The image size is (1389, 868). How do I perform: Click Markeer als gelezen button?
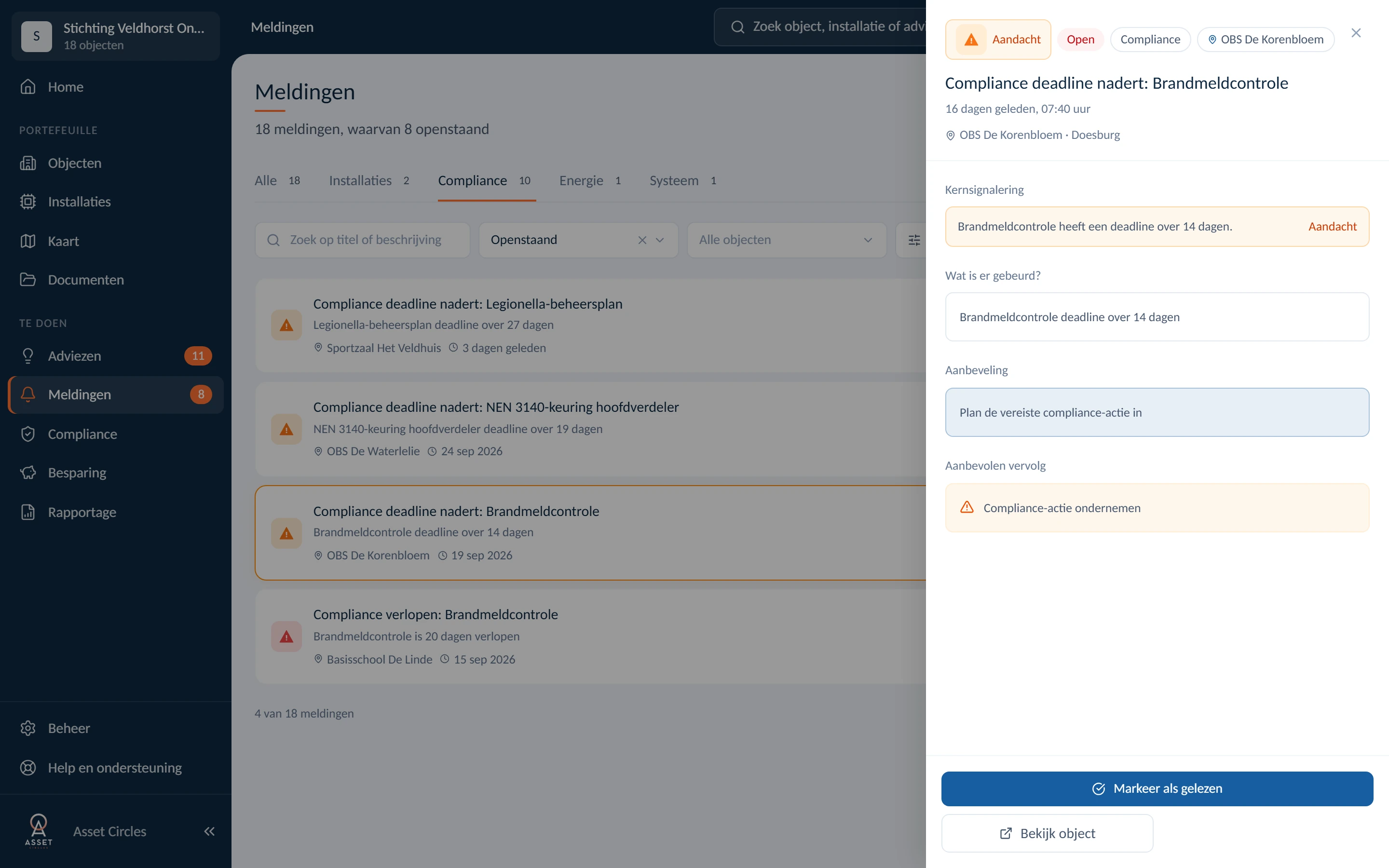click(1157, 788)
